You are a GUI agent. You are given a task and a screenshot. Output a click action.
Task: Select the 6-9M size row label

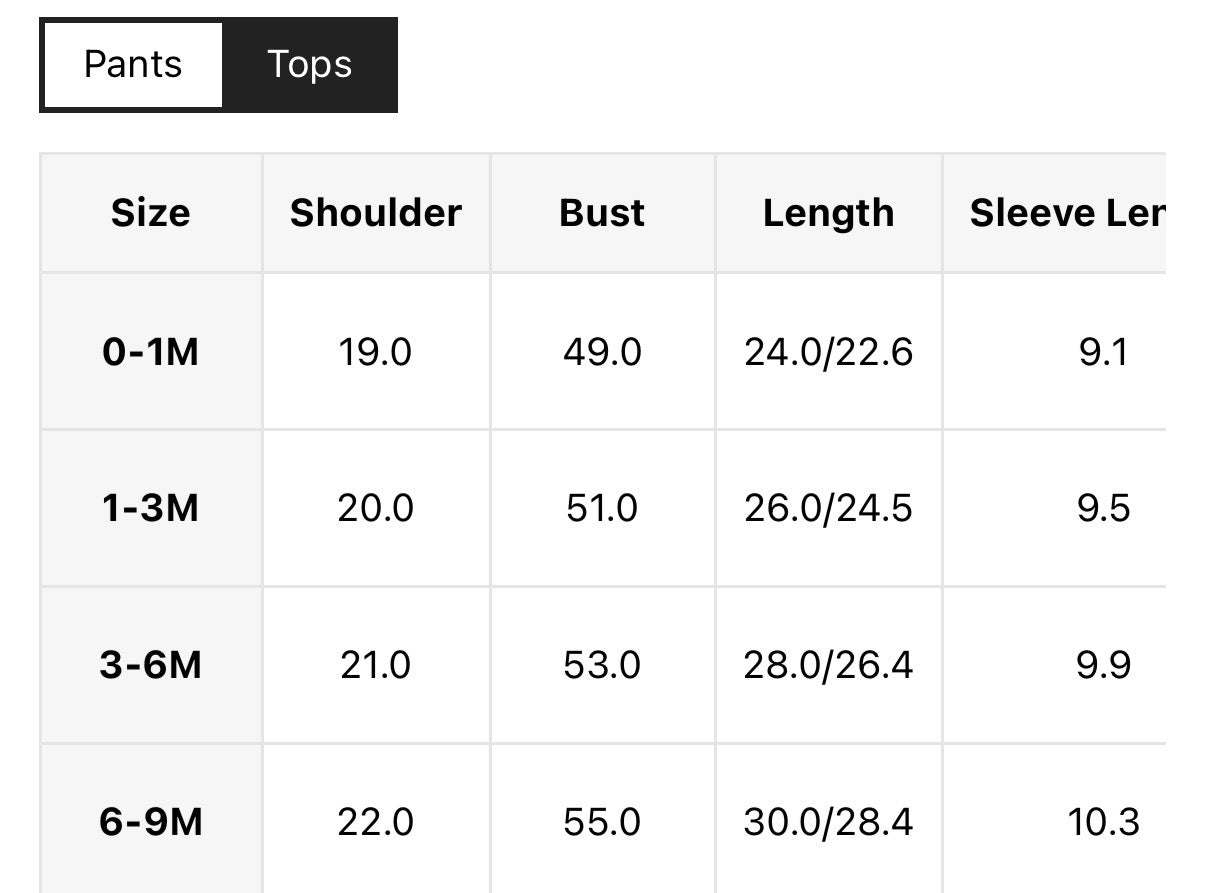point(151,822)
